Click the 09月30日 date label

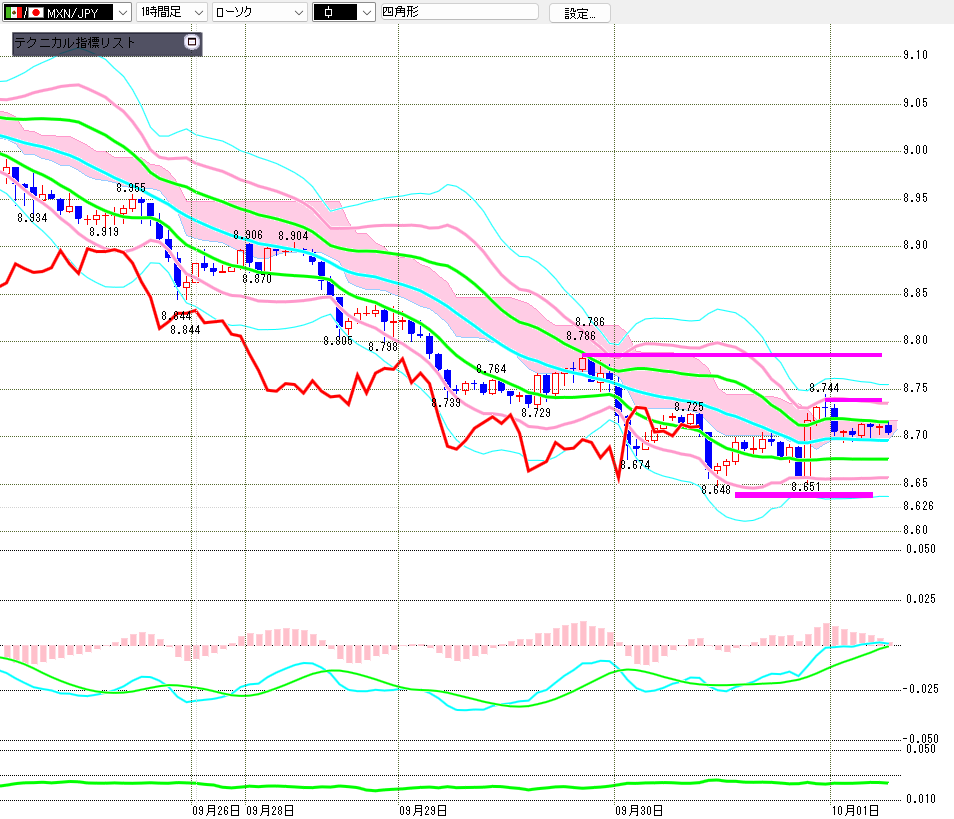[639, 810]
